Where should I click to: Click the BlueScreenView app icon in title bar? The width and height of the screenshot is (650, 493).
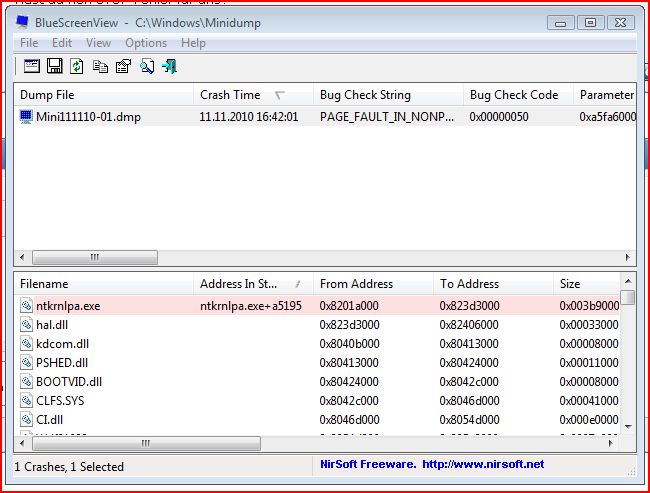pos(22,22)
